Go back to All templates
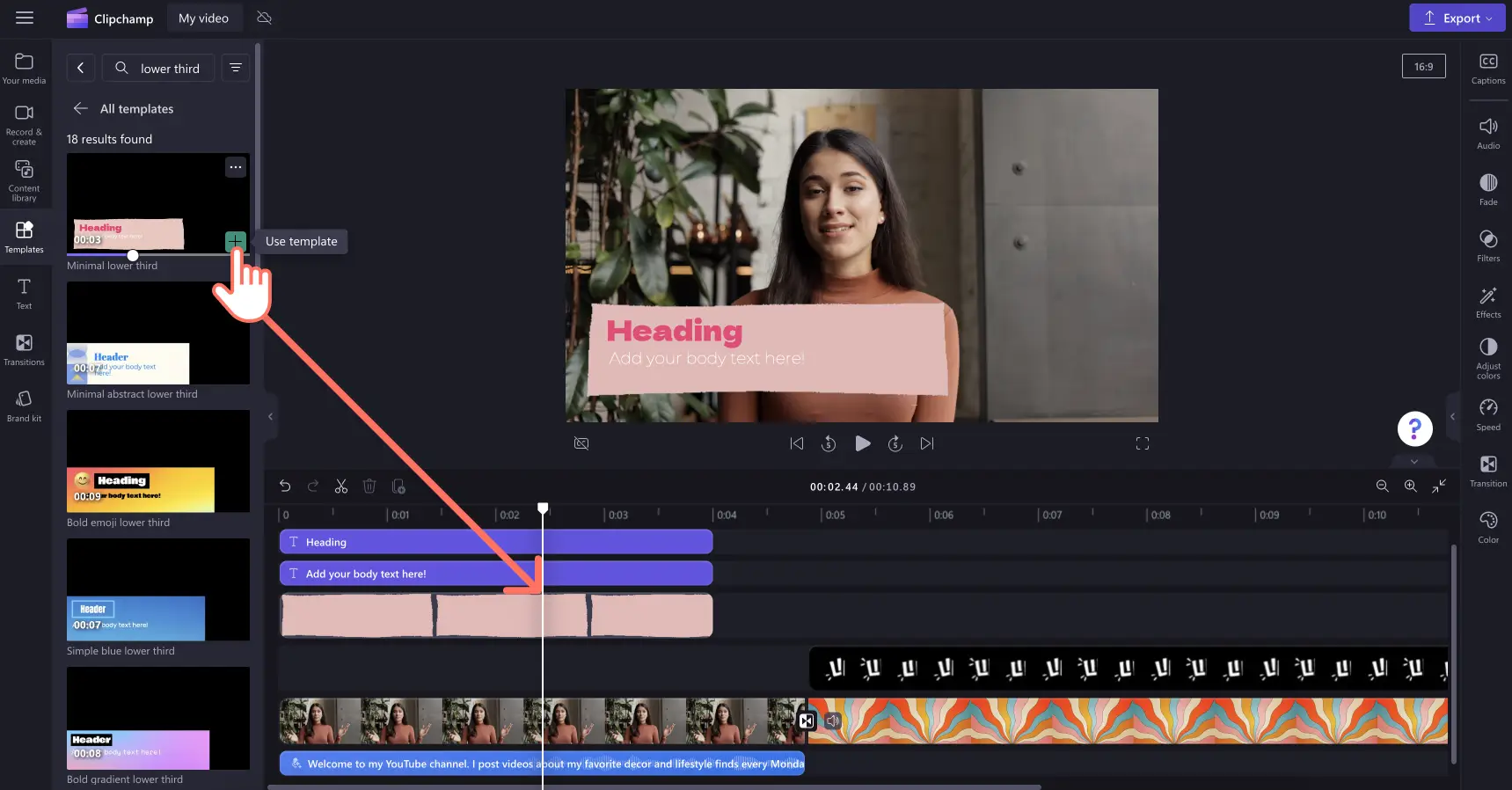 pyautogui.click(x=123, y=108)
